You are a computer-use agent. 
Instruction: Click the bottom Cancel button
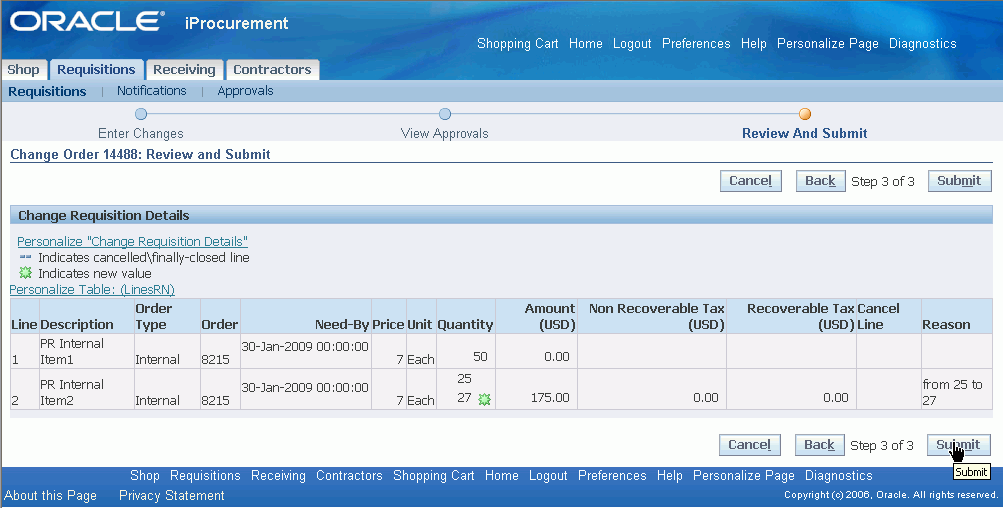tap(749, 445)
